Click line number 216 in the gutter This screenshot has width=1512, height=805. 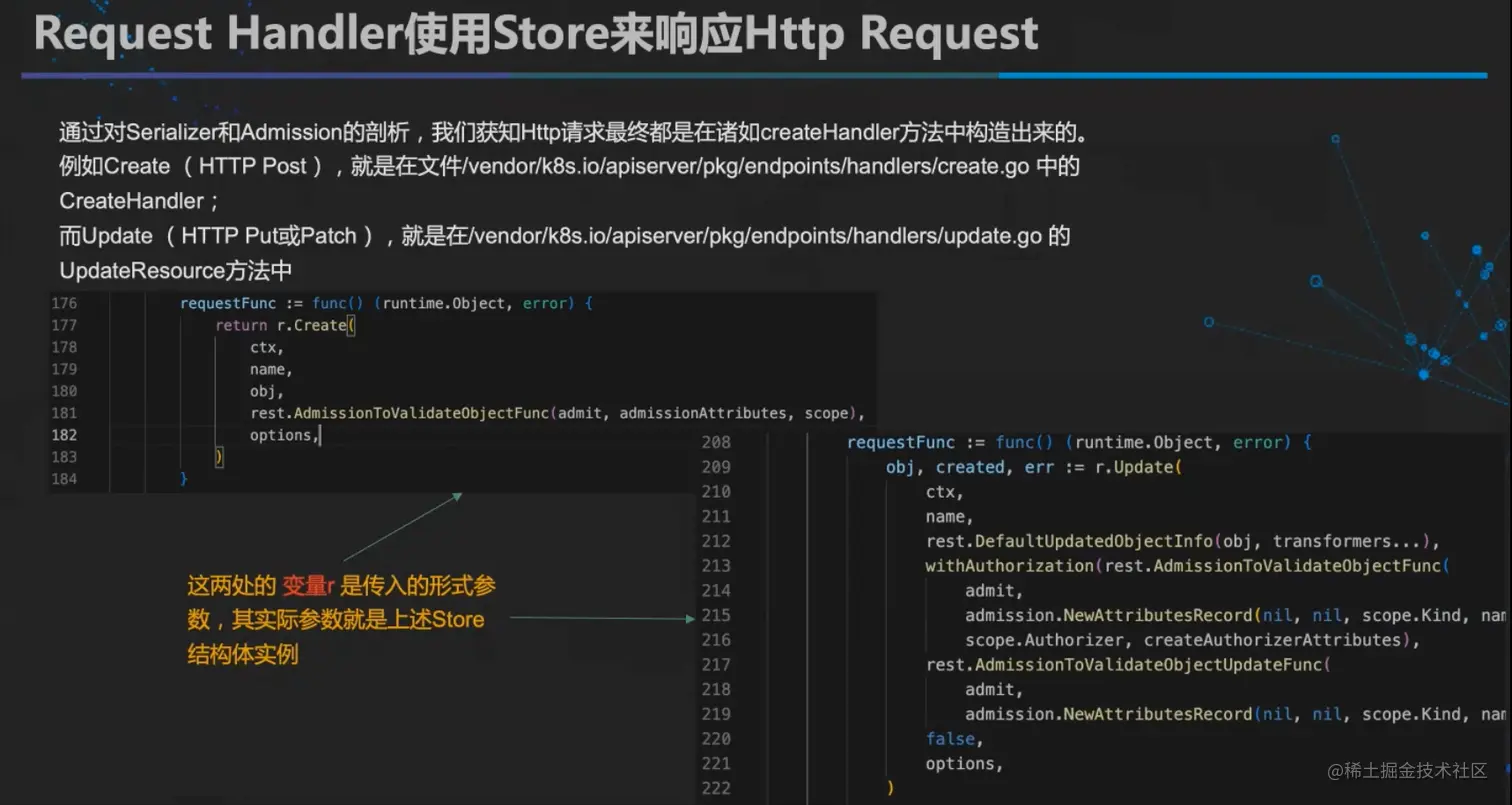coord(716,640)
